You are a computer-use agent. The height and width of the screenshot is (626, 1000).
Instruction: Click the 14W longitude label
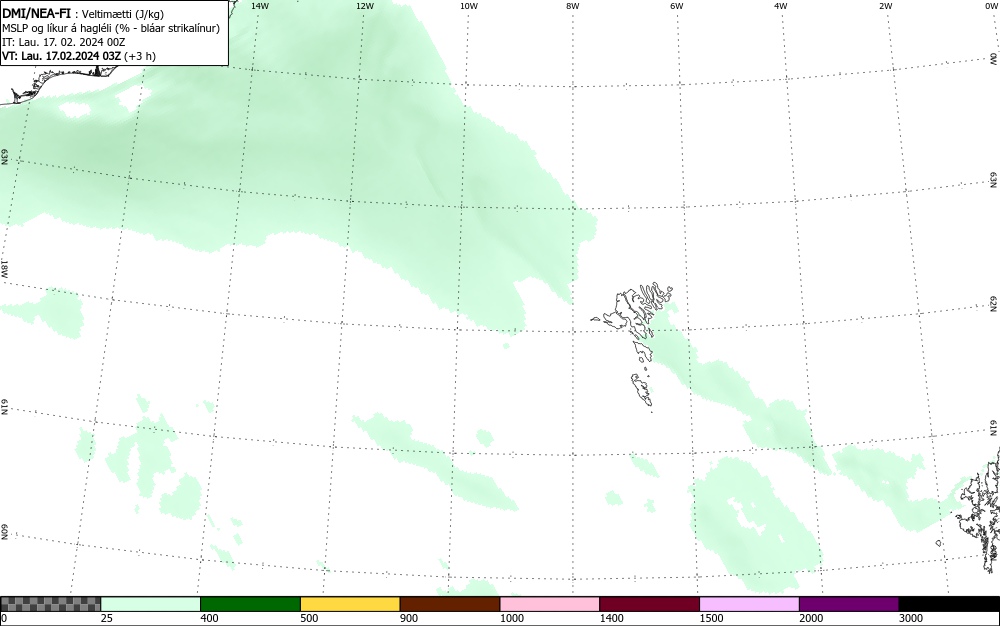tap(260, 6)
